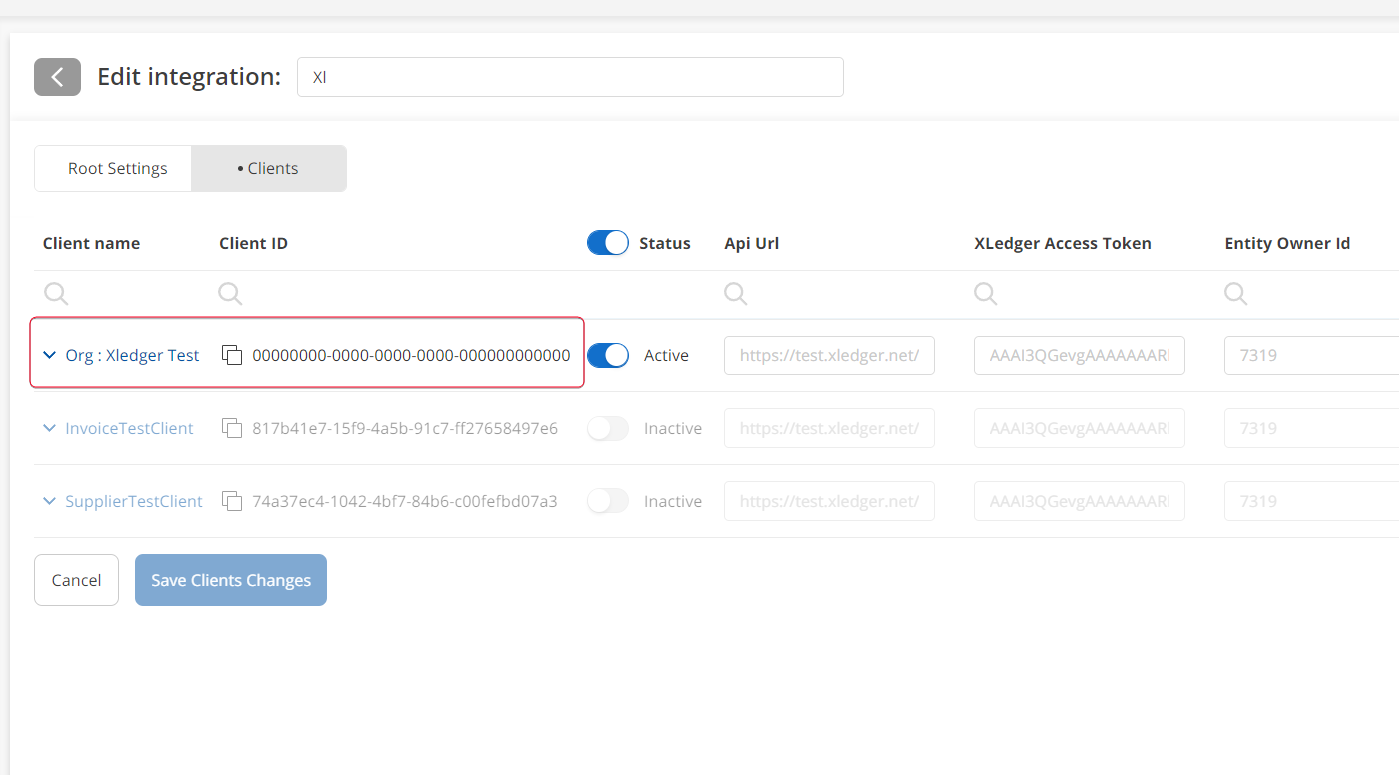Click the back arrow button
1399x775 pixels.
pos(57,77)
